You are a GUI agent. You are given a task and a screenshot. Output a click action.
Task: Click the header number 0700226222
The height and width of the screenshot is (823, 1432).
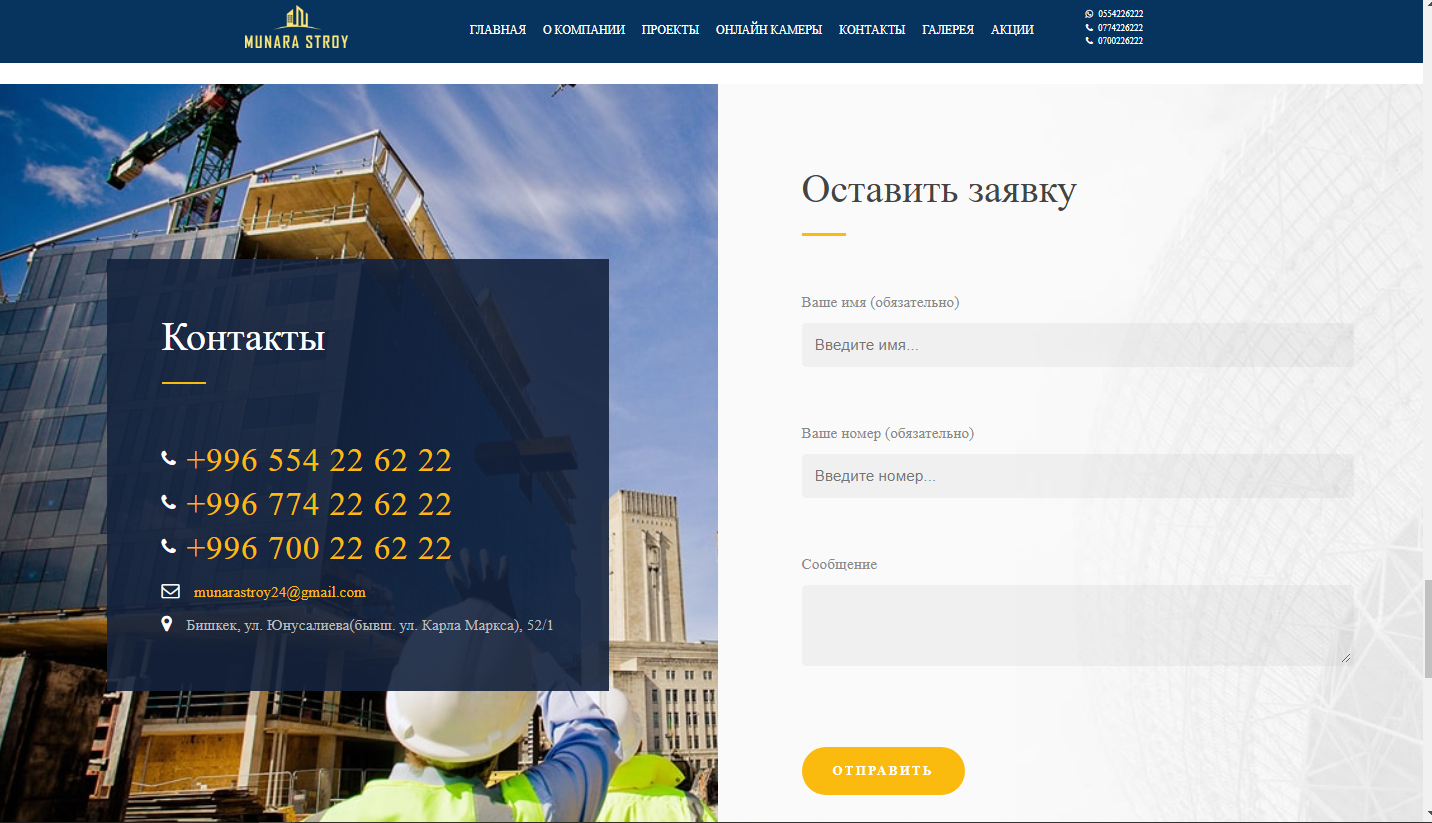click(1121, 41)
